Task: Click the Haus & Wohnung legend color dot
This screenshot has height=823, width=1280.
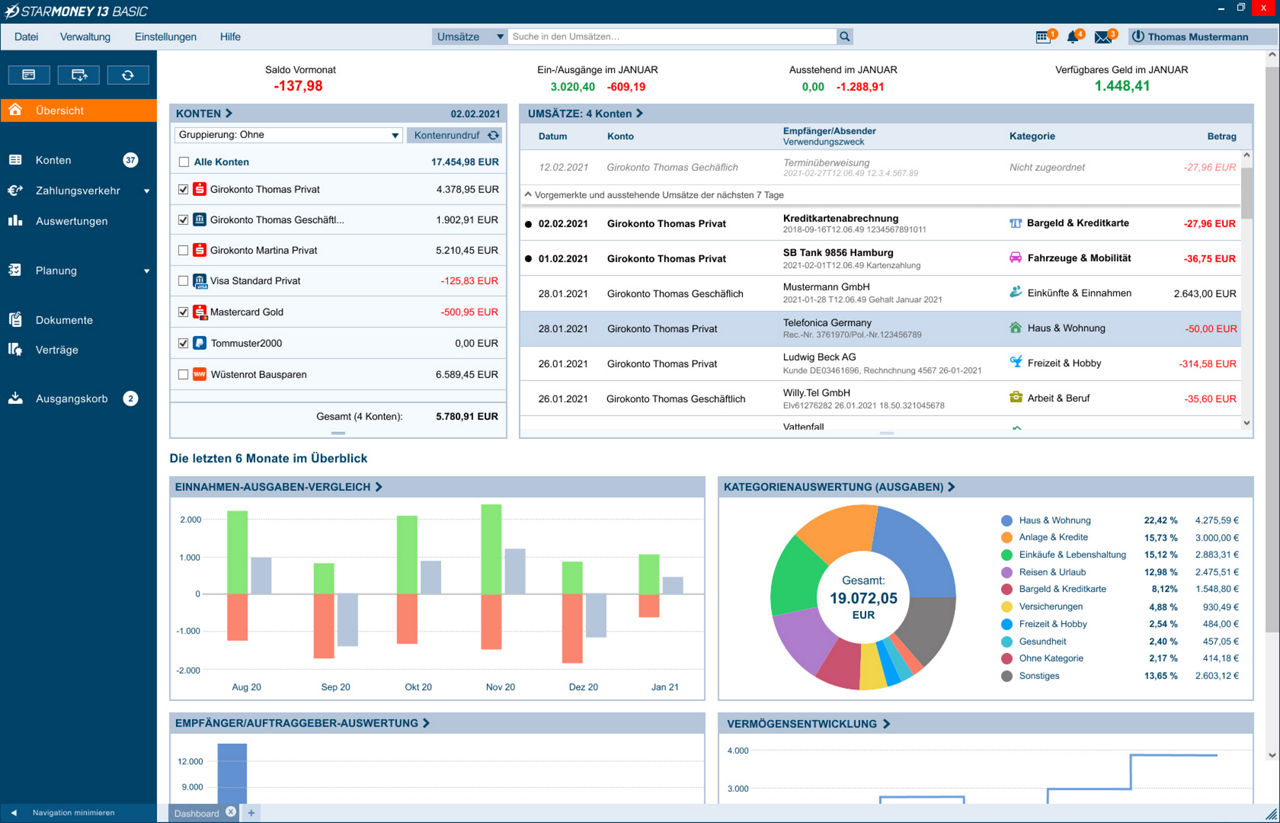Action: pos(1006,521)
